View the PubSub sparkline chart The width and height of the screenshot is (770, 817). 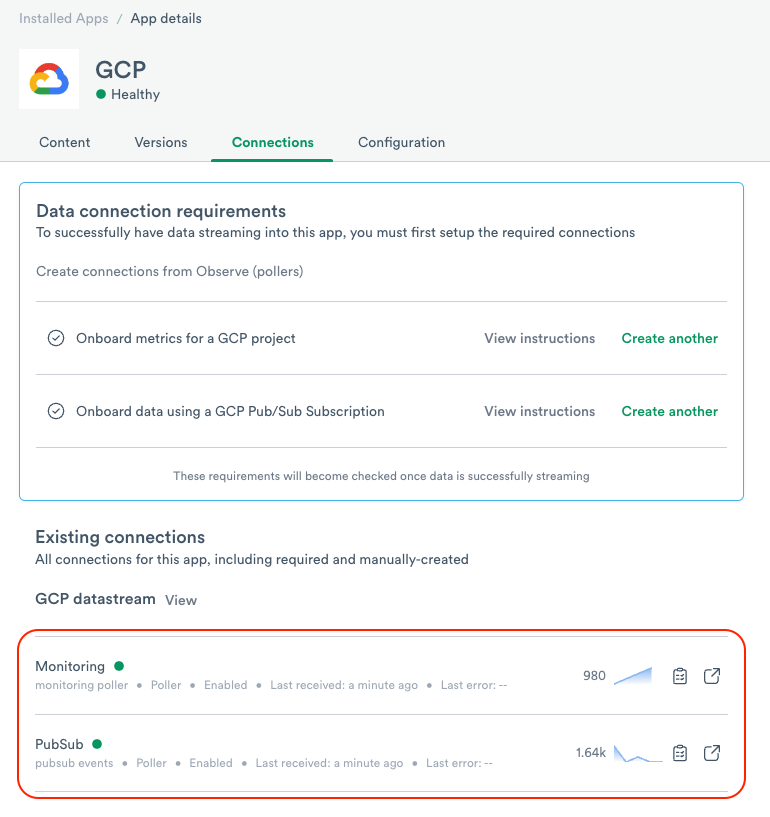pyautogui.click(x=638, y=753)
